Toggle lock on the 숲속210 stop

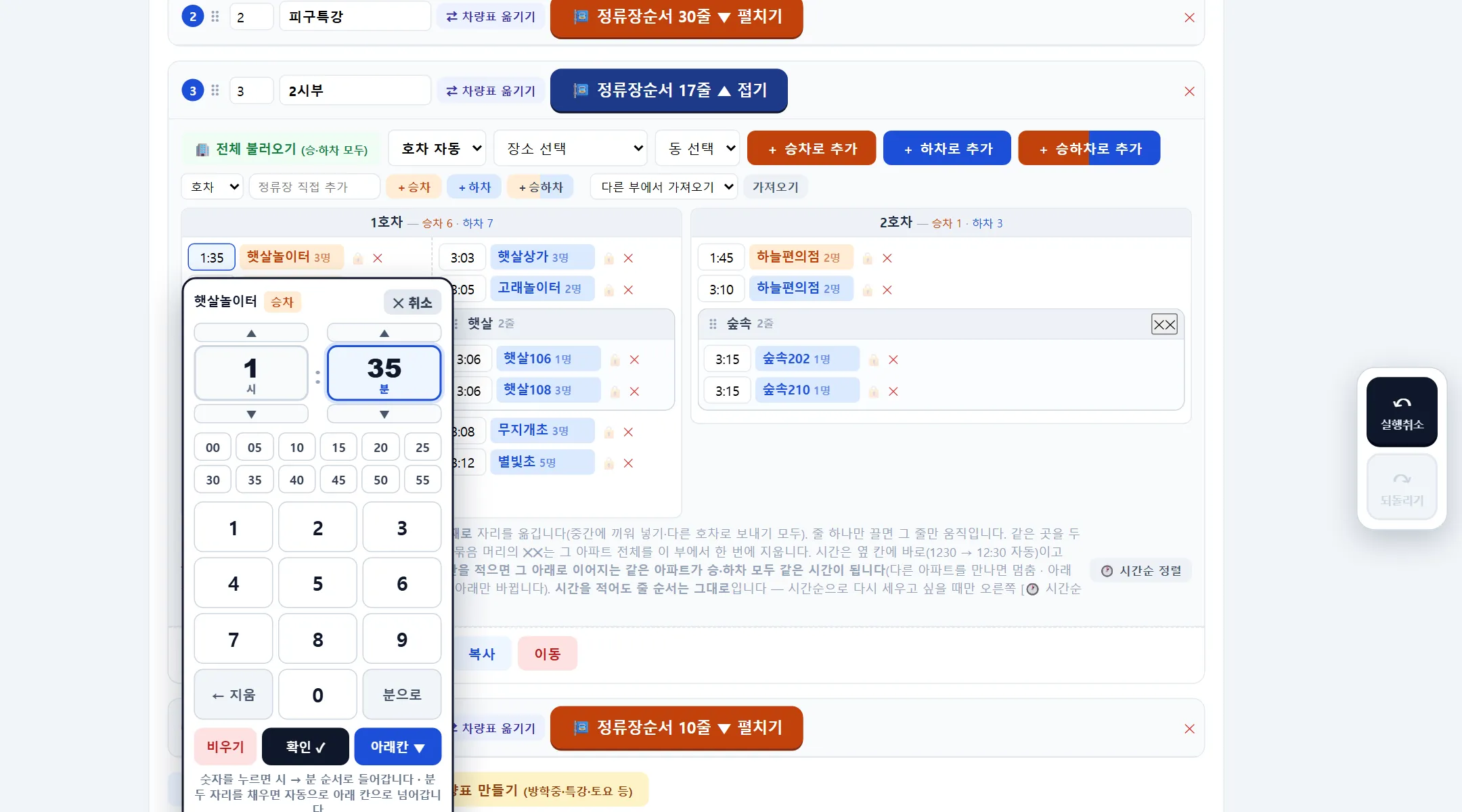[x=874, y=391]
